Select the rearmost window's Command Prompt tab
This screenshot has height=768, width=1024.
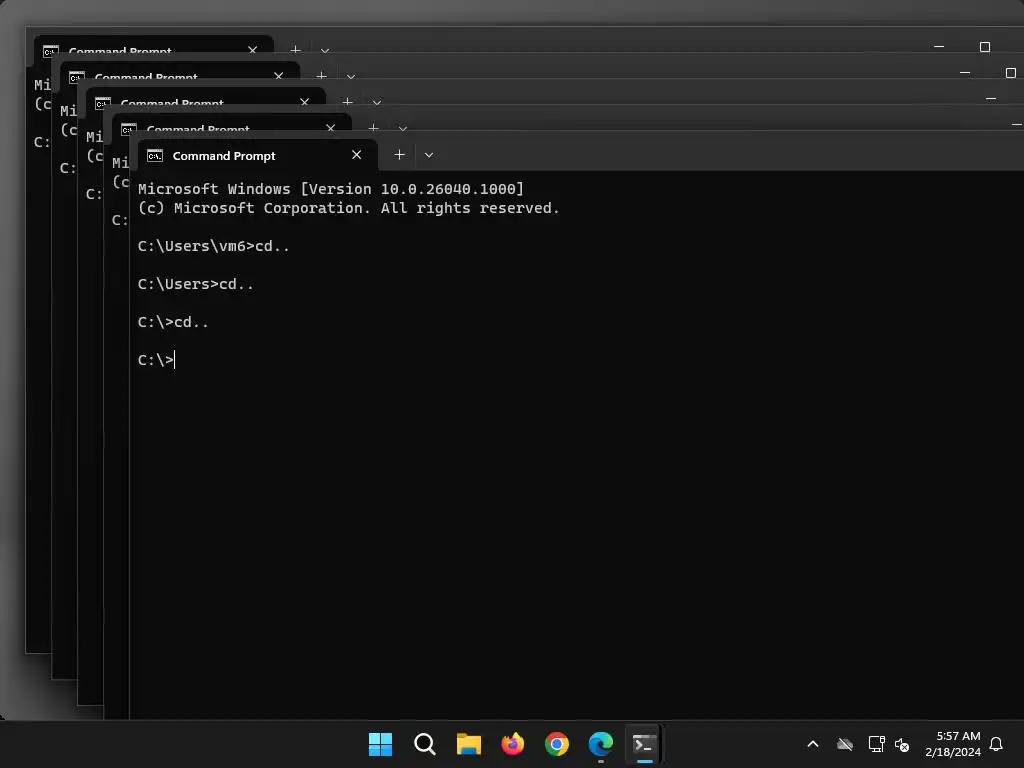(153, 44)
